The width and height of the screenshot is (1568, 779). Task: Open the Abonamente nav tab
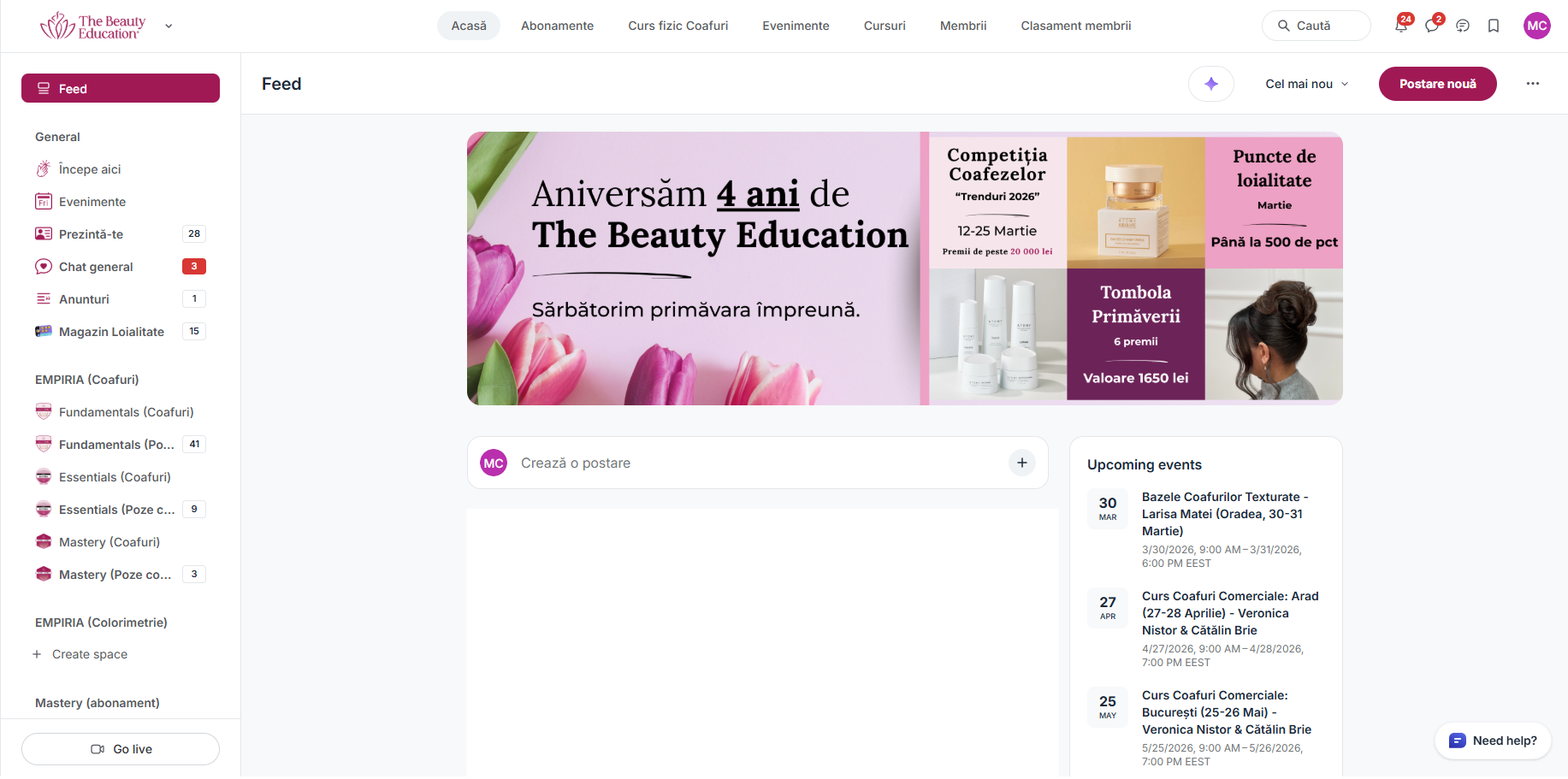pyautogui.click(x=557, y=26)
